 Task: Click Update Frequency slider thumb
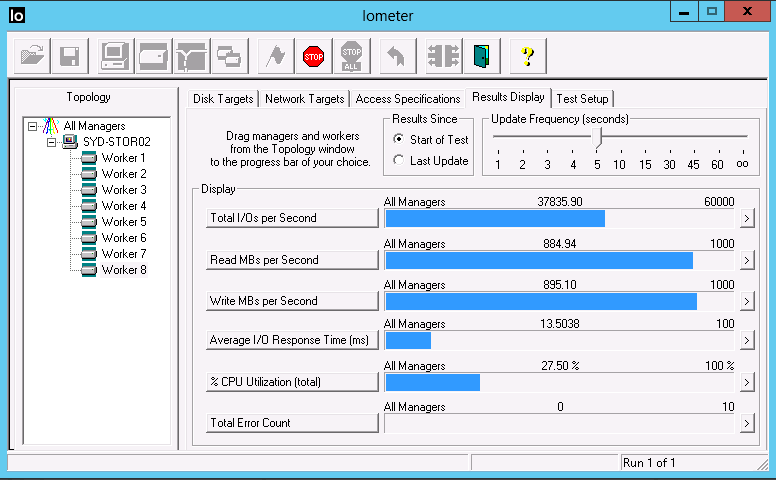click(x=597, y=137)
